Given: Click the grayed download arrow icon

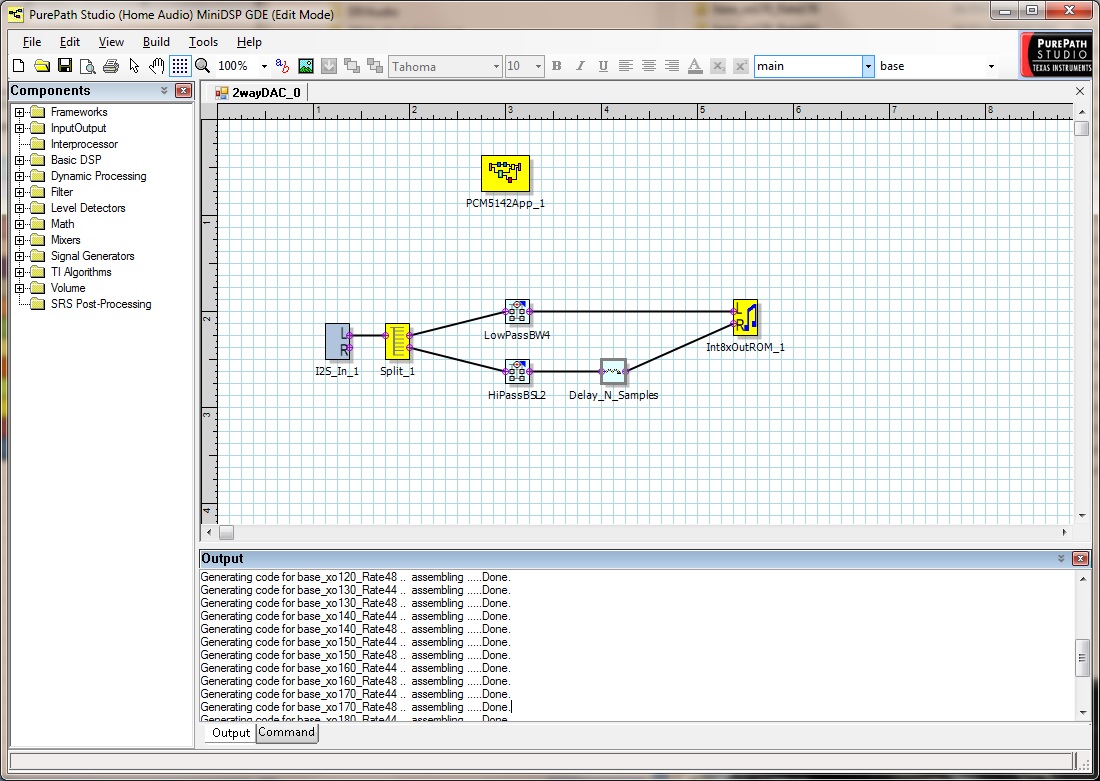Looking at the screenshot, I should (x=328, y=66).
